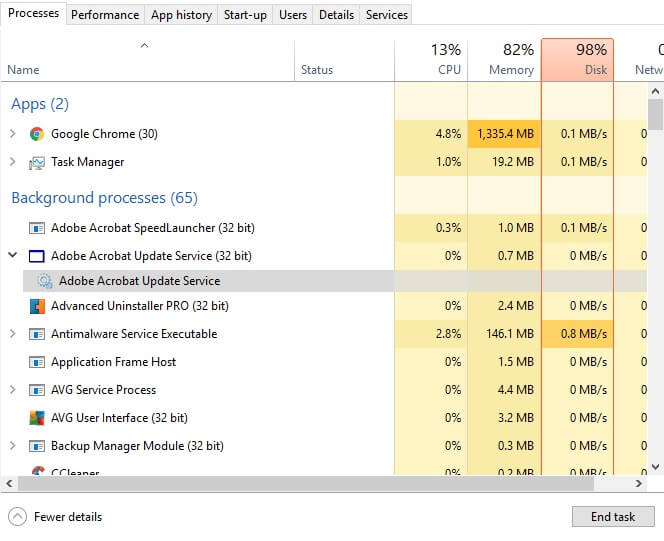Select the Task Manager row name
This screenshot has height=541, width=664.
click(87, 162)
